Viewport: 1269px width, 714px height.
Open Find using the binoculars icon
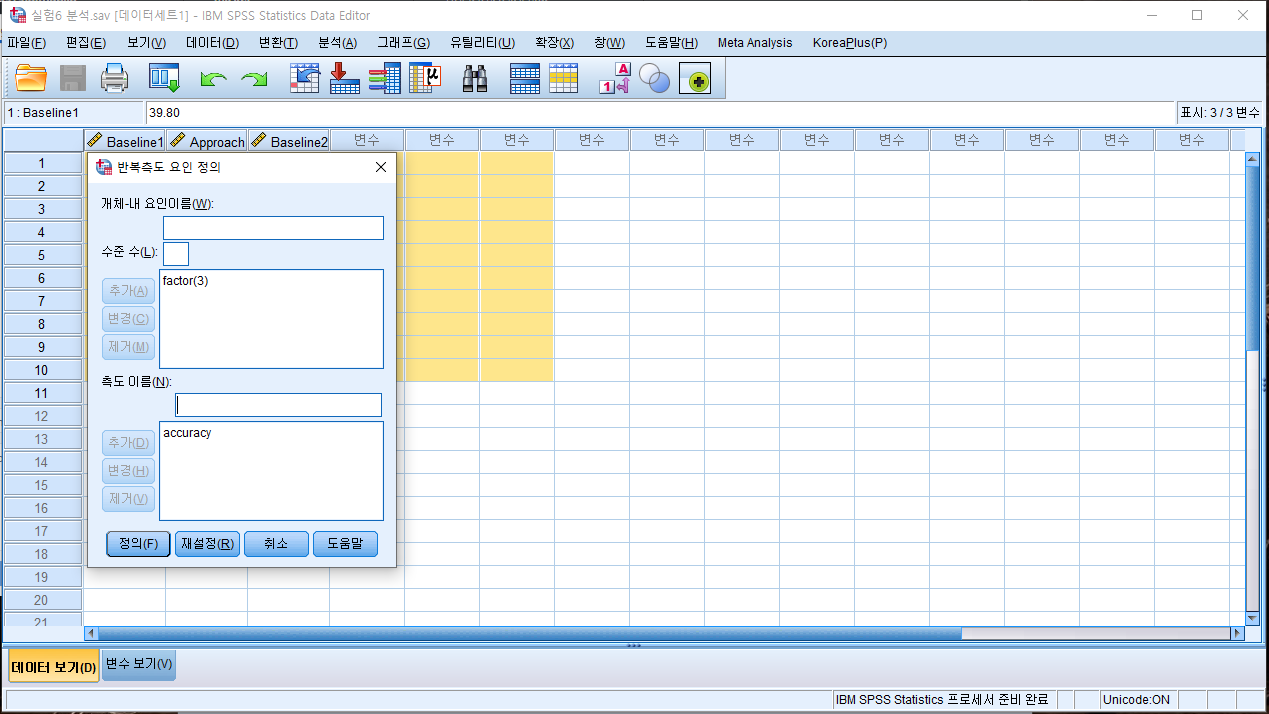(474, 78)
